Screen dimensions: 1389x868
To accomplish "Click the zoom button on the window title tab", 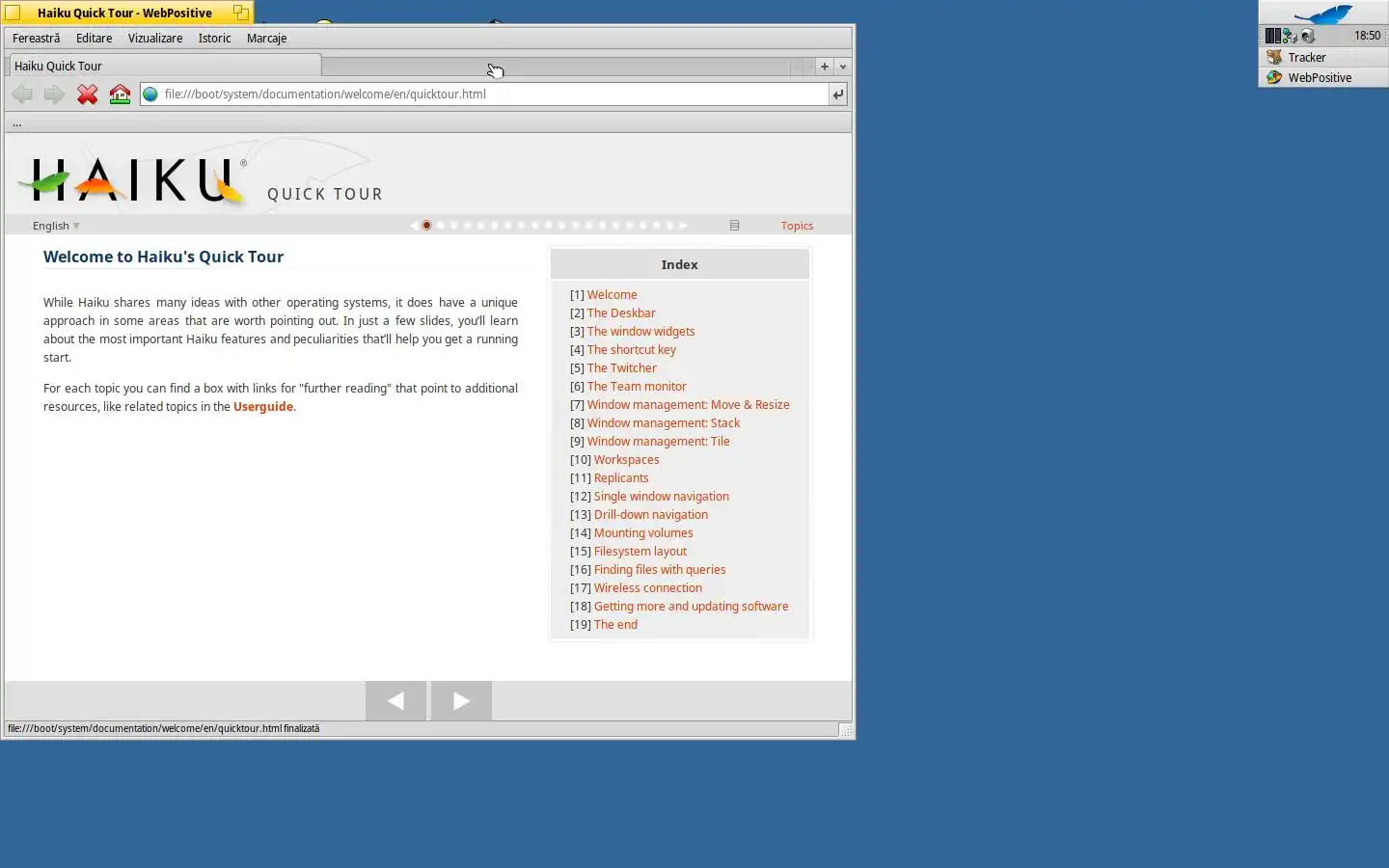I will coord(240,13).
